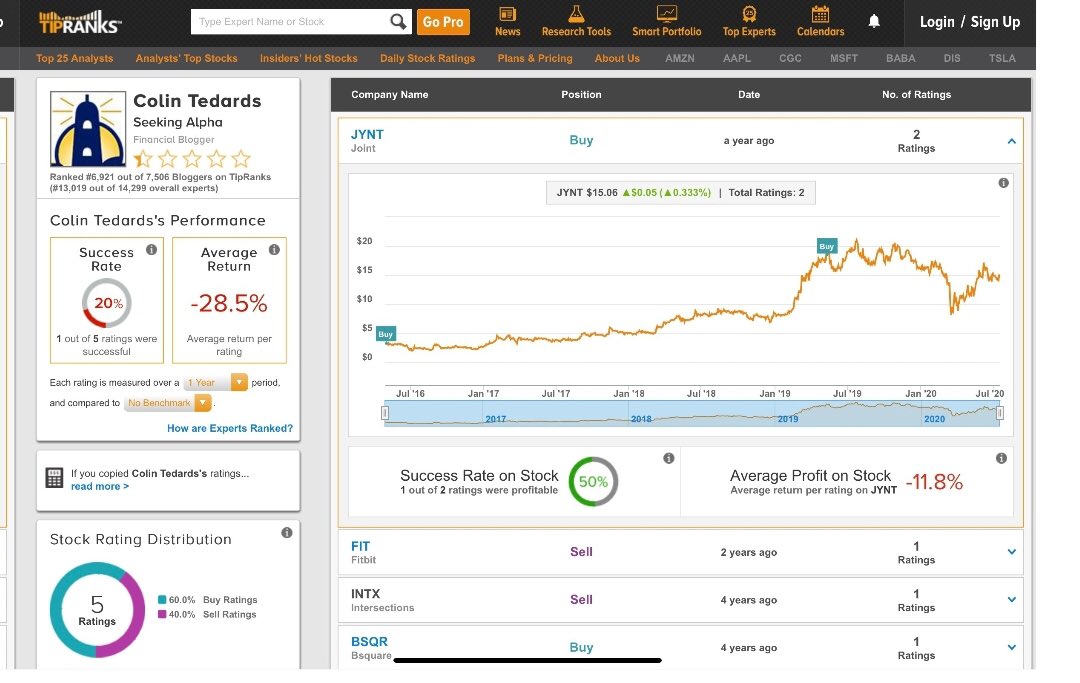Screen dimensions: 1080x683
Task: Open the 1 Year period dropdown
Action: [216, 382]
